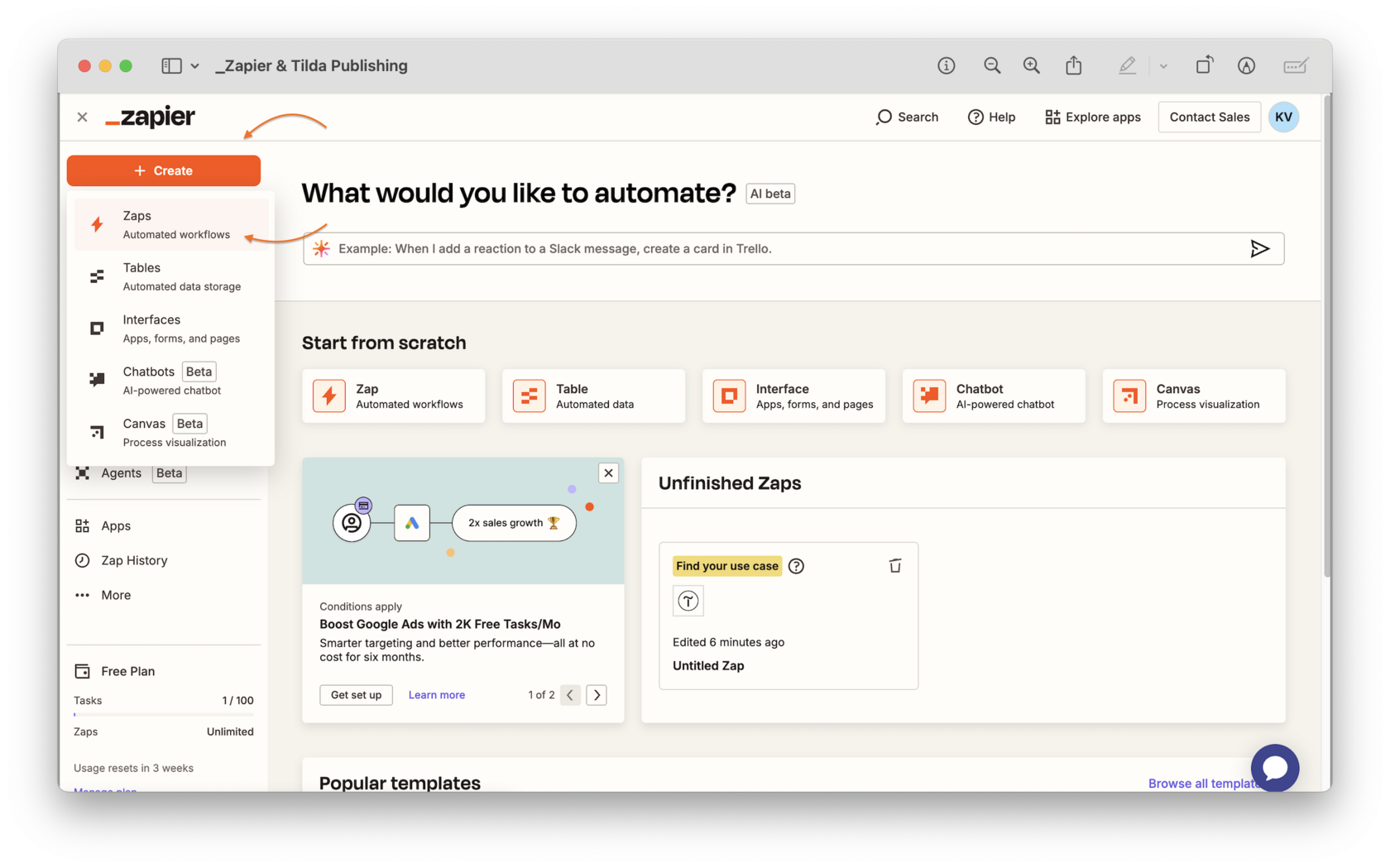Click the Contact Sales button
This screenshot has height=868, width=1390.
pyautogui.click(x=1209, y=117)
